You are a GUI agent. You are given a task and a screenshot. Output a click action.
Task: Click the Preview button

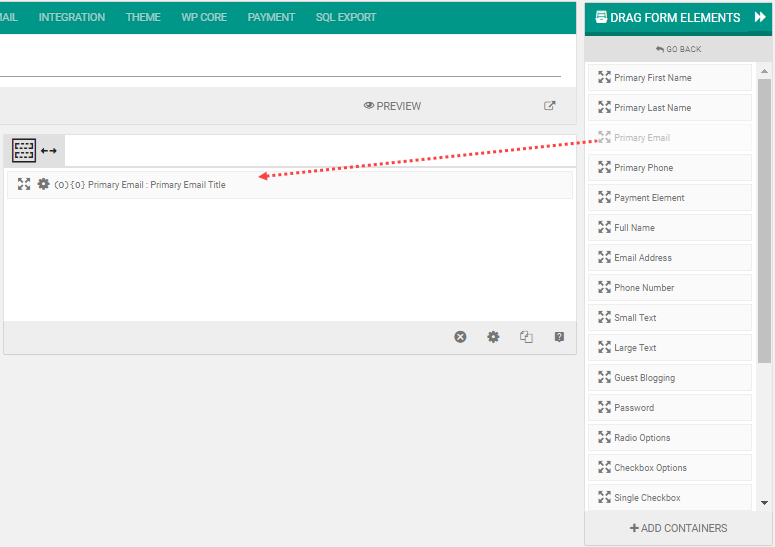click(x=392, y=106)
